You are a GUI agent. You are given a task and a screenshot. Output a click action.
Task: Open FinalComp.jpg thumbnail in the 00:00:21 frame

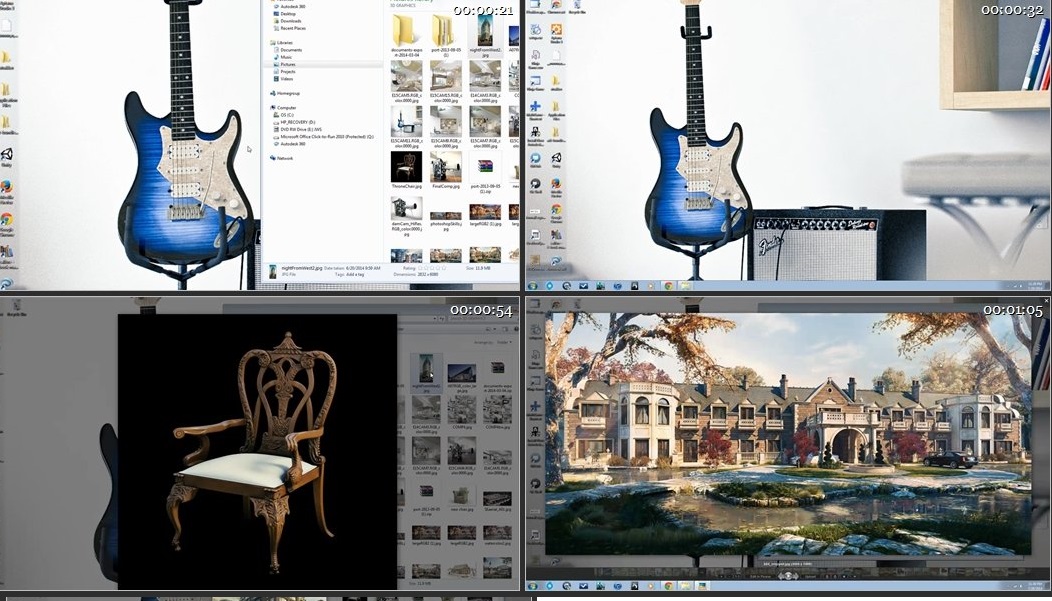(x=445, y=167)
